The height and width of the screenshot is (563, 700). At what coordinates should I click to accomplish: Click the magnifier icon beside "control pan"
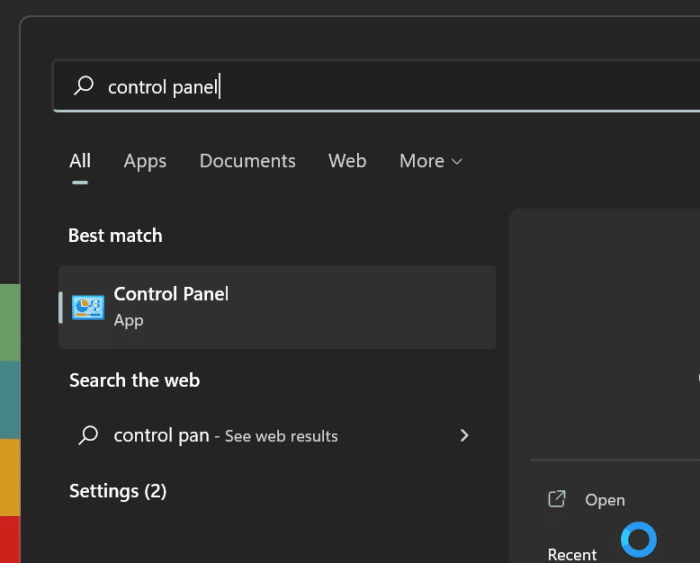pos(89,435)
